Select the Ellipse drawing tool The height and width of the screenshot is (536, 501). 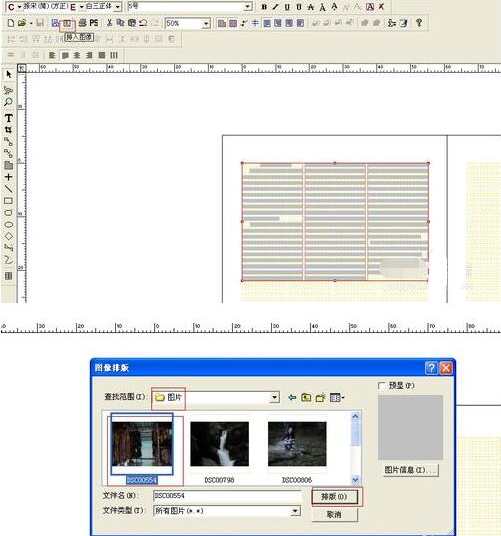click(x=9, y=225)
